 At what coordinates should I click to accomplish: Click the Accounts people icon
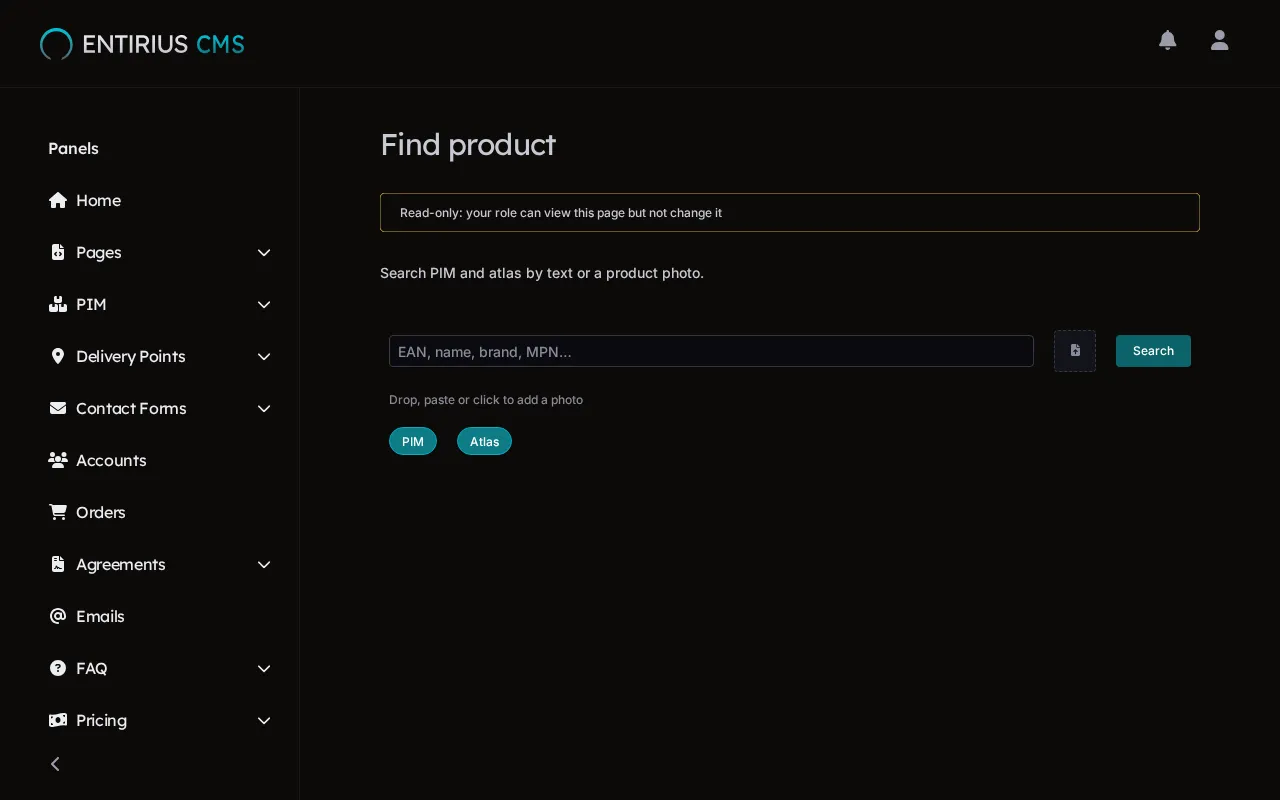point(58,460)
